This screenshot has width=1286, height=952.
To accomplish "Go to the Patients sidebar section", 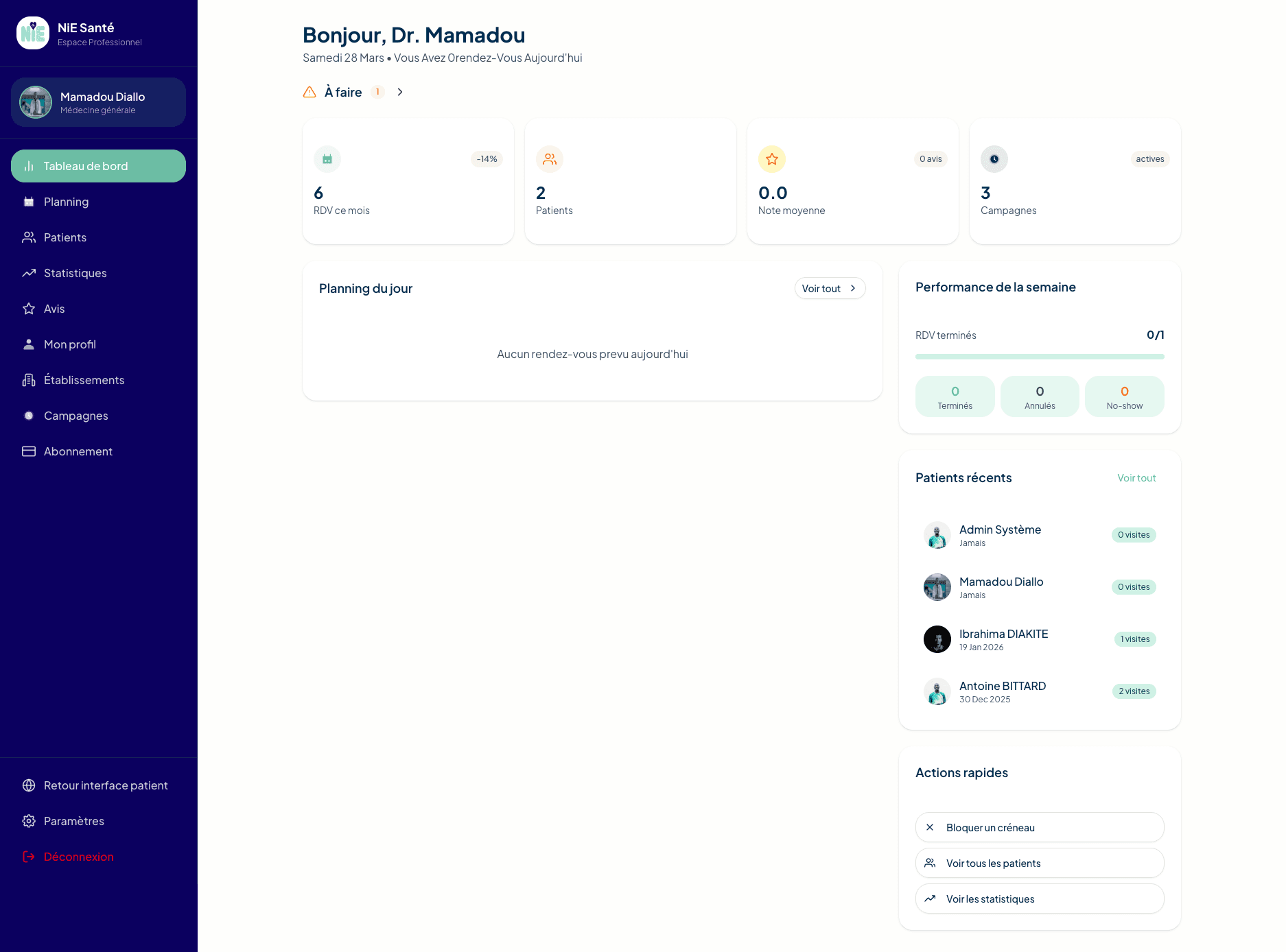I will tap(98, 237).
